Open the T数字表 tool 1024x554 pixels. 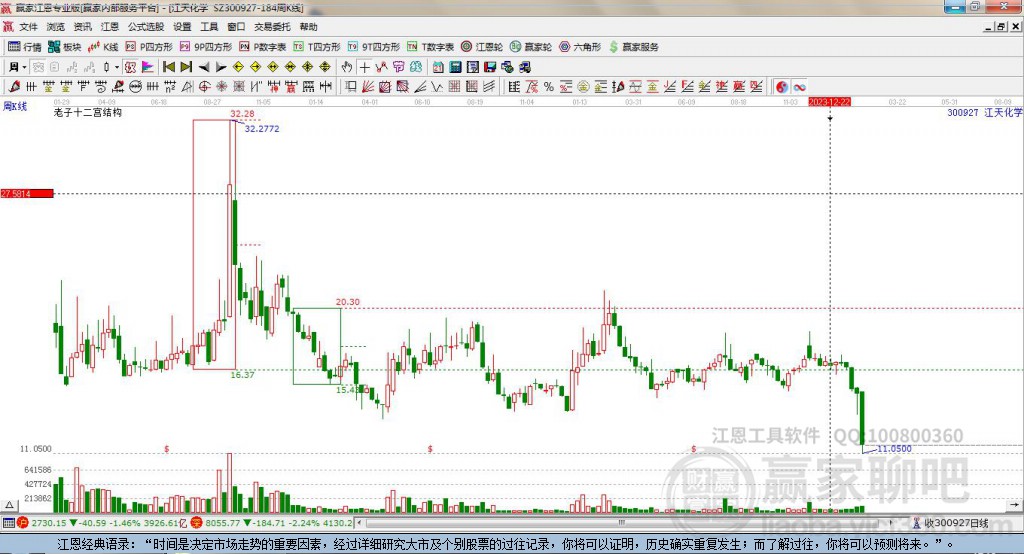430,47
